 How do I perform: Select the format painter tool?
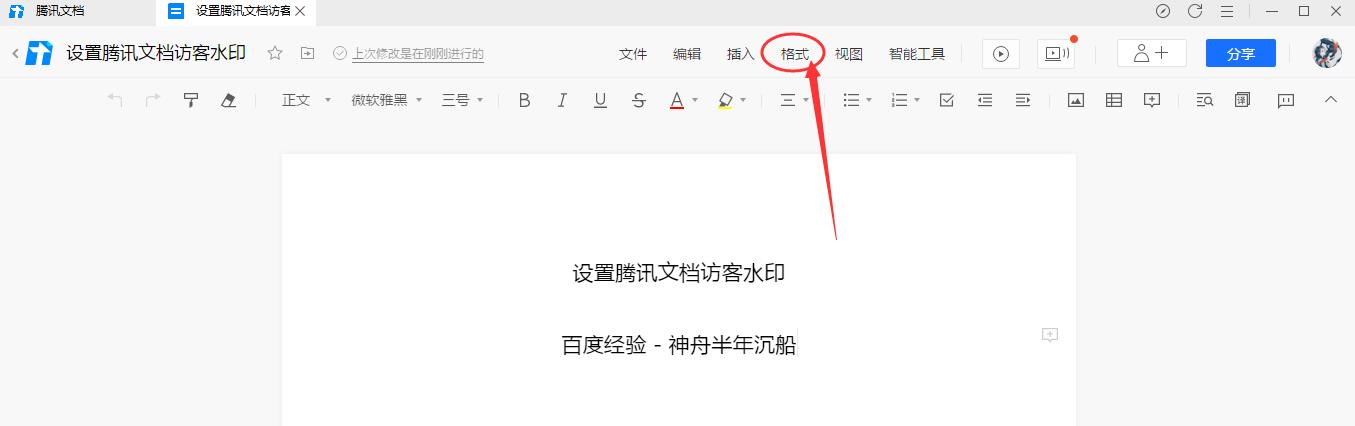click(190, 100)
